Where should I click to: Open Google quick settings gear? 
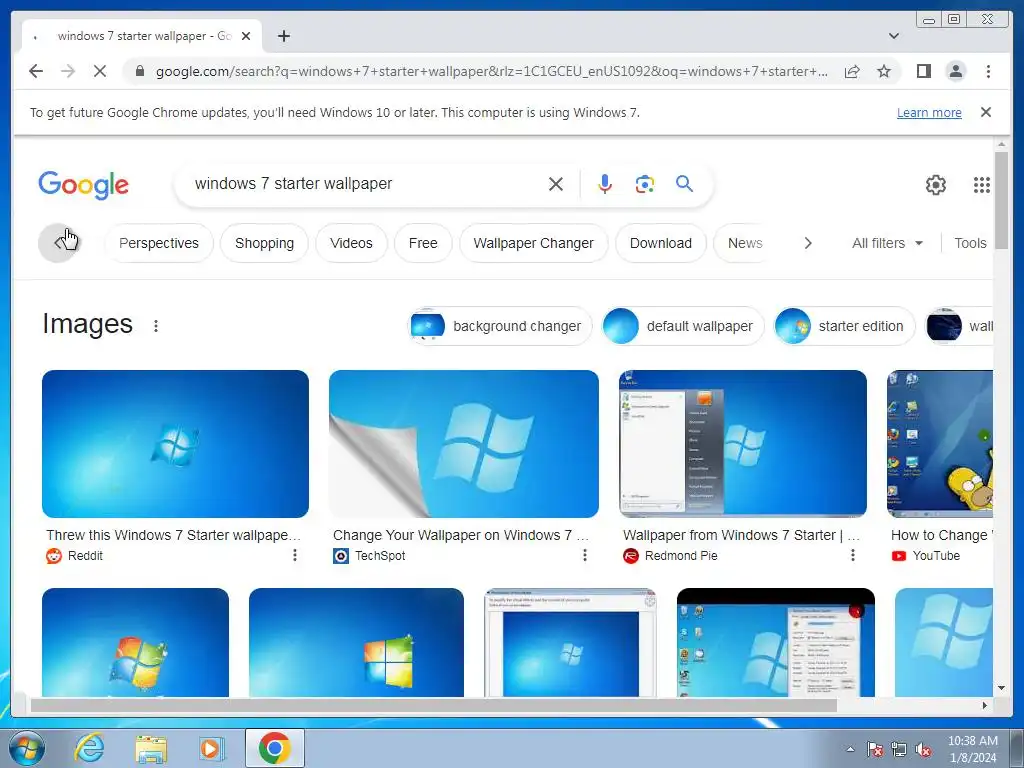point(936,185)
